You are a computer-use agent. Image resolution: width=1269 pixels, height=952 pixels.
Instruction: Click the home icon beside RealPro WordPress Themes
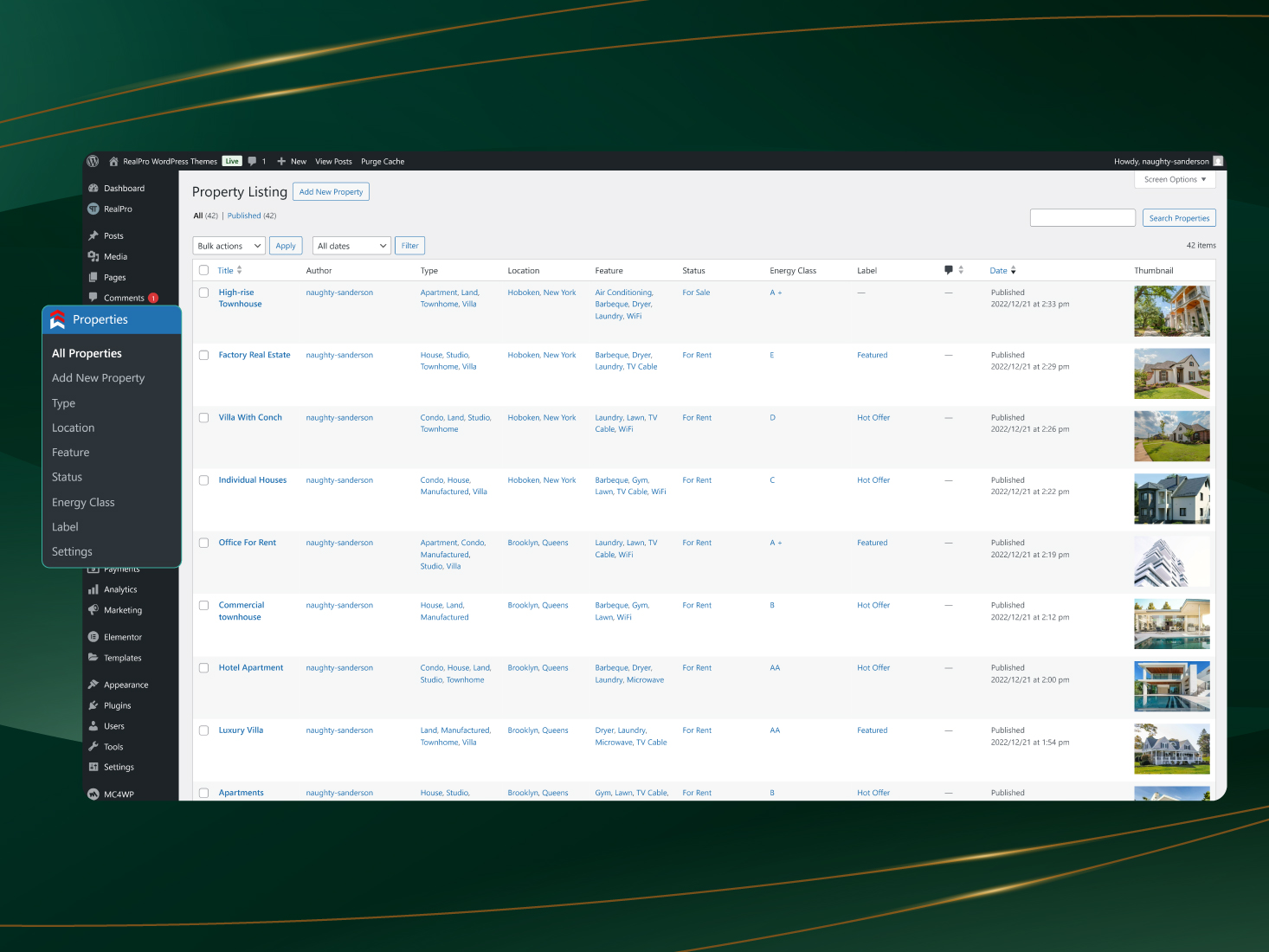click(113, 161)
